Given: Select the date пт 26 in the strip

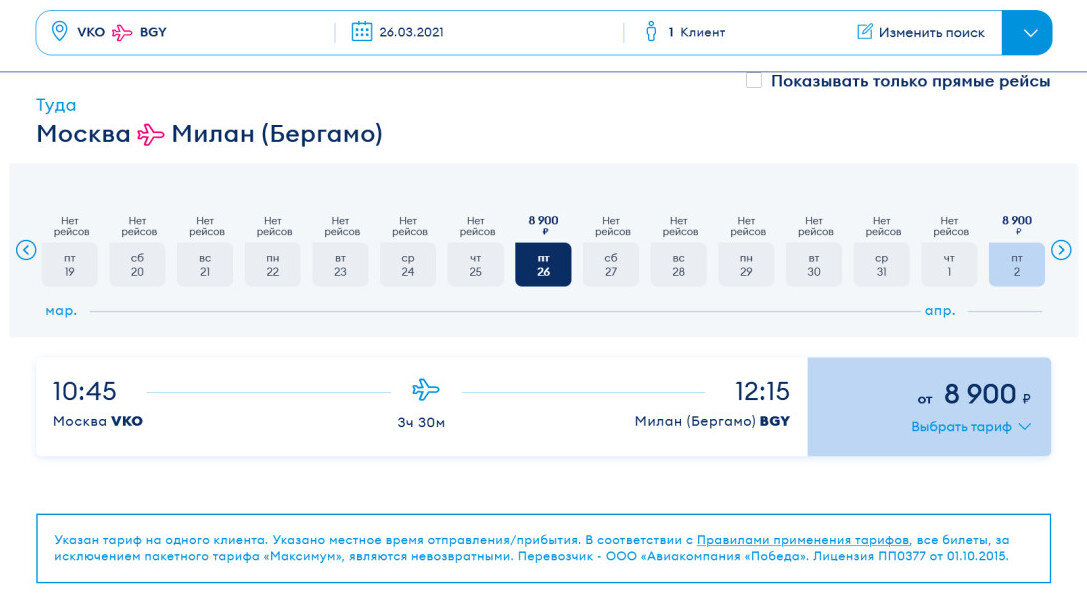Looking at the screenshot, I should (543, 263).
